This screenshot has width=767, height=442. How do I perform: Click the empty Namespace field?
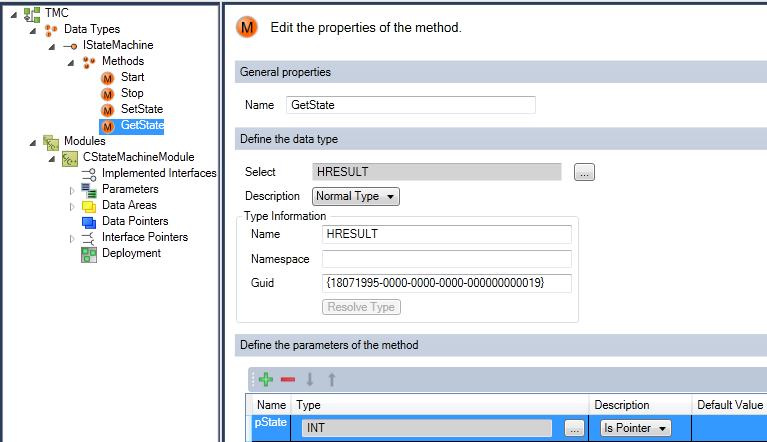coord(447,259)
